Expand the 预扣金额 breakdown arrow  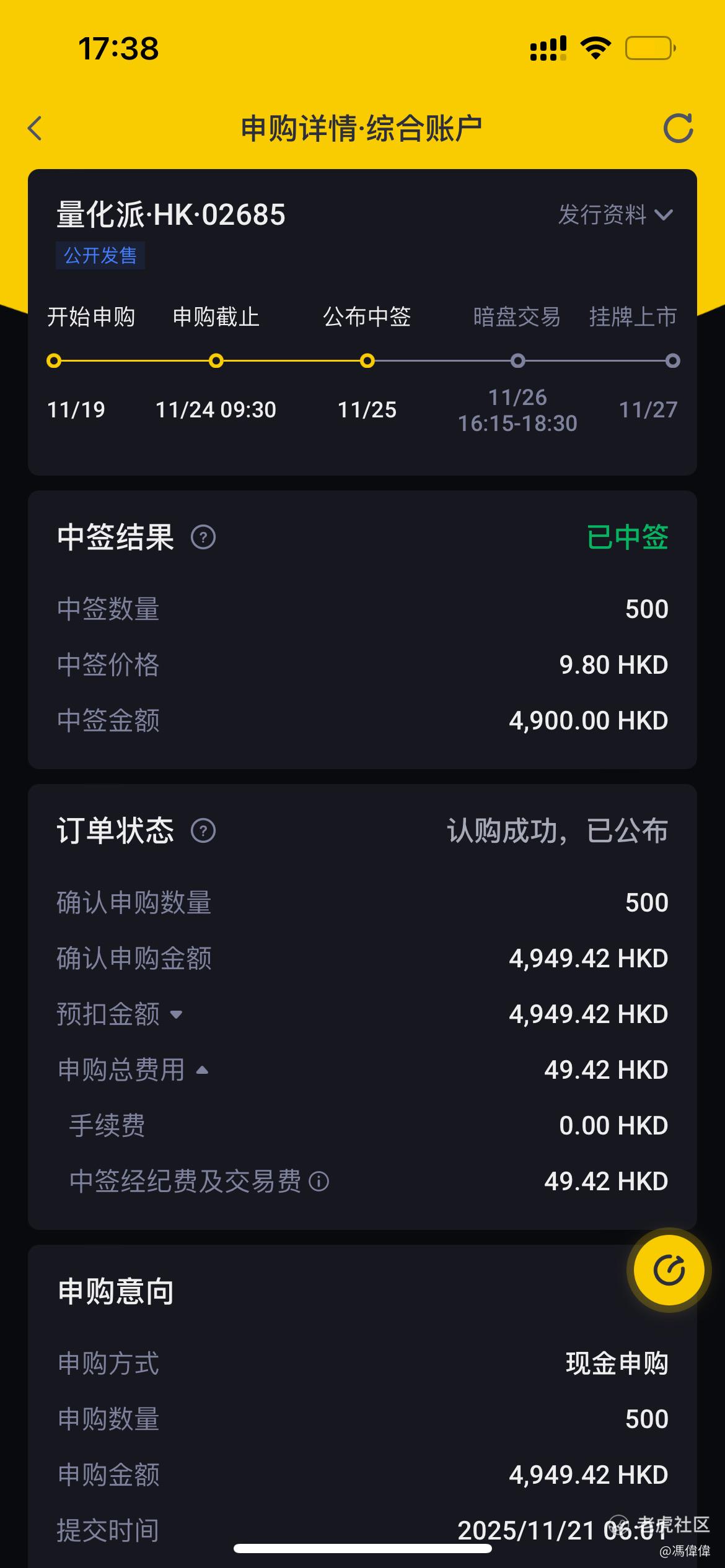point(176,1014)
